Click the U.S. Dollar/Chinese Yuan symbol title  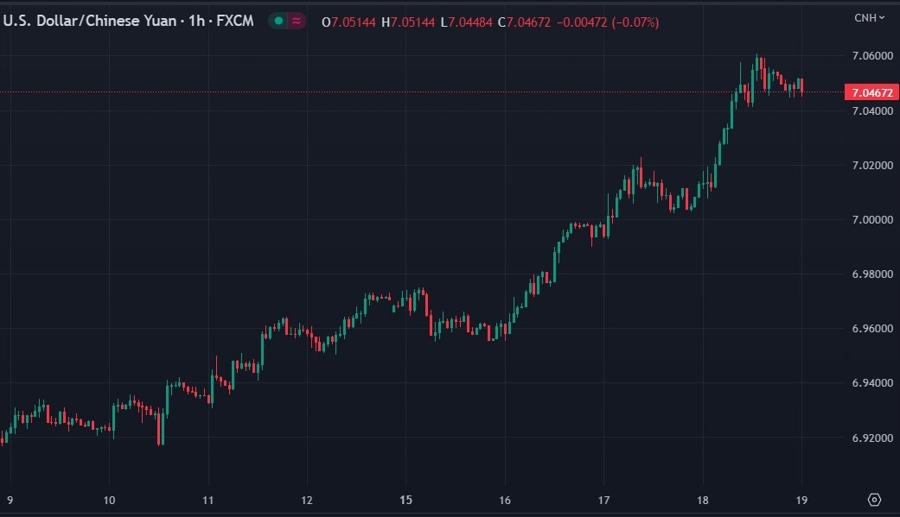[90, 21]
